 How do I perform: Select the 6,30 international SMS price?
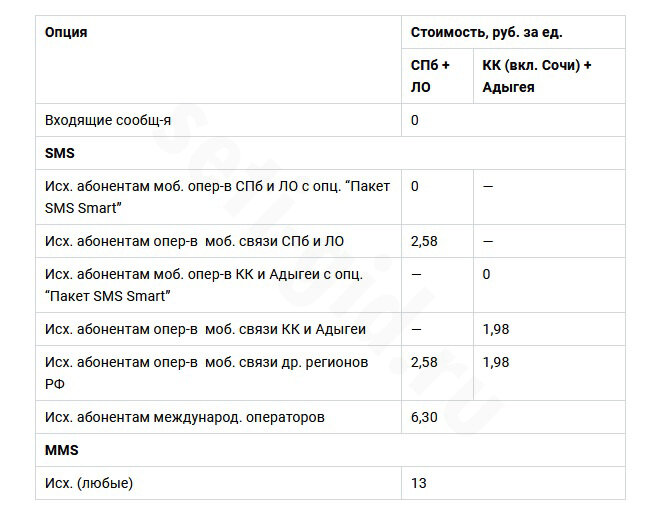(x=424, y=417)
